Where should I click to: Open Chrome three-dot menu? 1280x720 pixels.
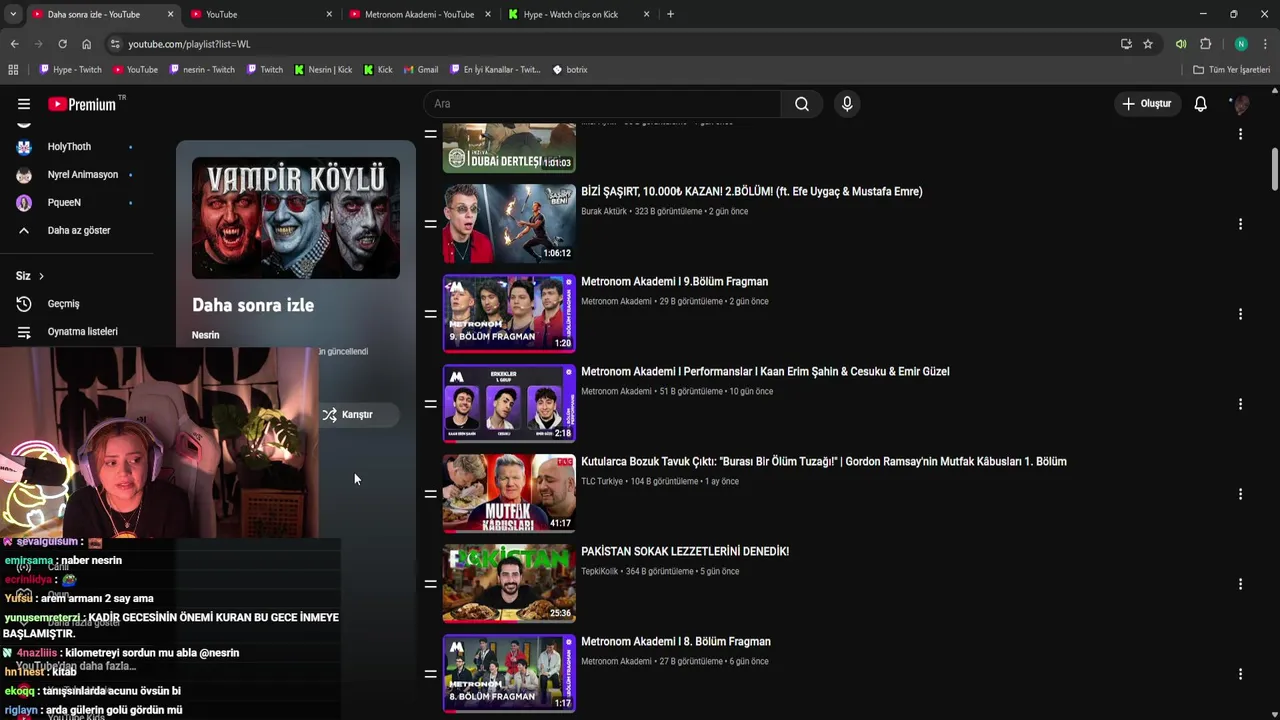point(1265,44)
